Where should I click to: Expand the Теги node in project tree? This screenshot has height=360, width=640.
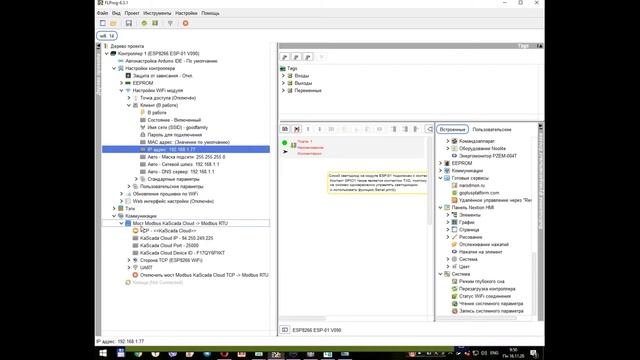tap(114, 209)
